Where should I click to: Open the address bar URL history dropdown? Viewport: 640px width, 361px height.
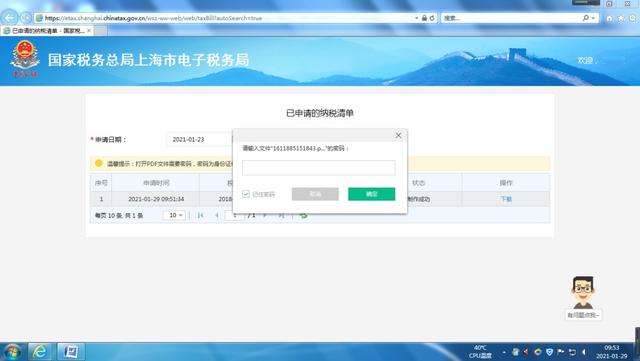(417, 18)
